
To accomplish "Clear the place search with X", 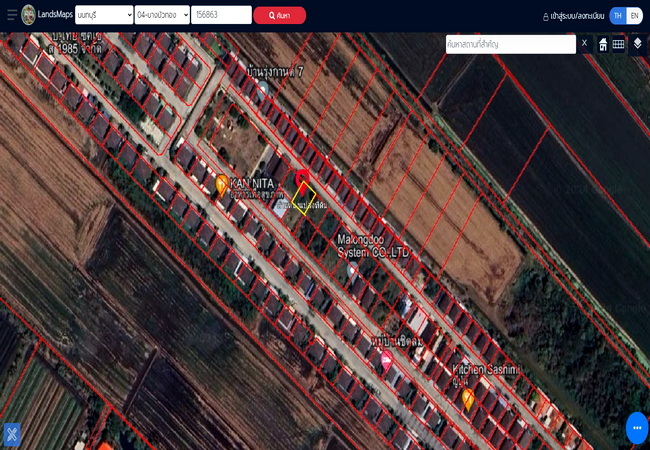I will point(585,43).
